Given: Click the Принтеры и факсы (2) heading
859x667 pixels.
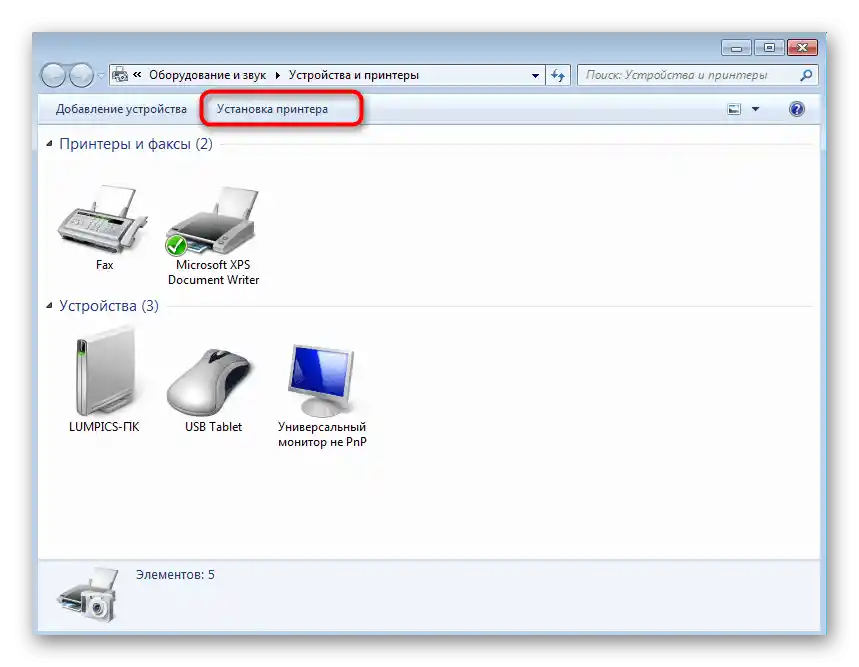Looking at the screenshot, I should point(135,143).
